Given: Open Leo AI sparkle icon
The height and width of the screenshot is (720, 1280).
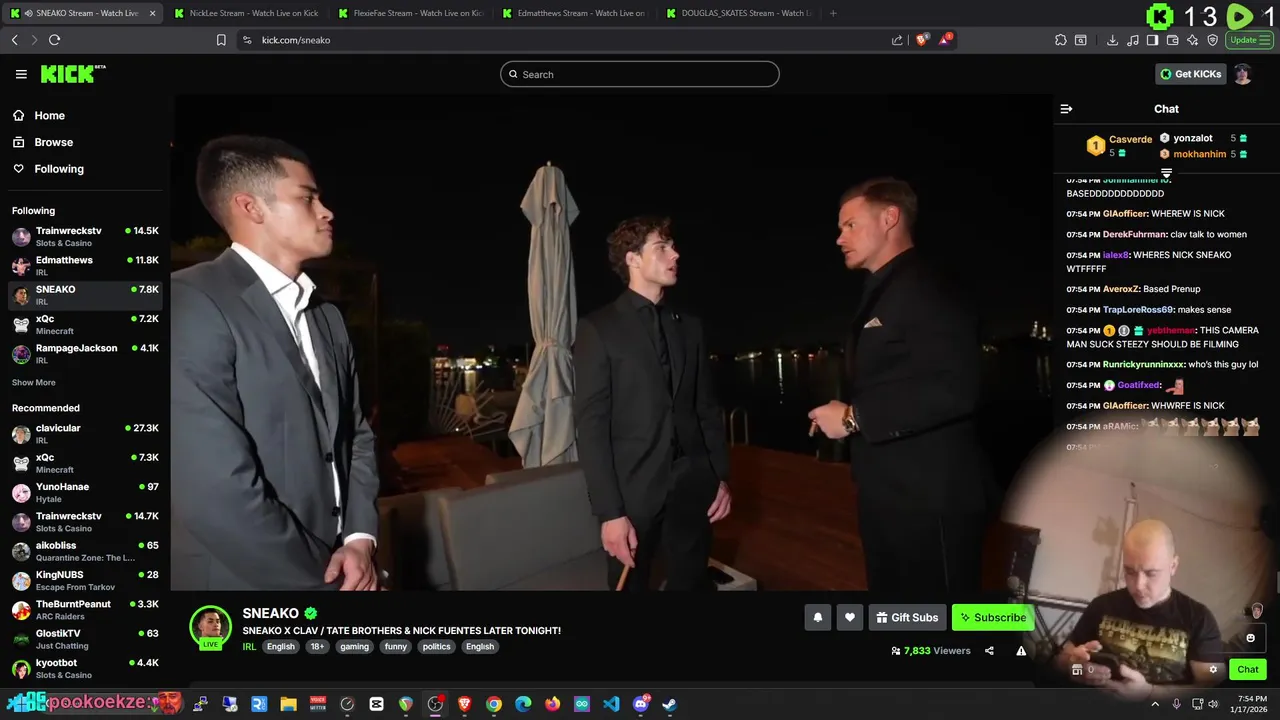Looking at the screenshot, I should [x=1192, y=40].
